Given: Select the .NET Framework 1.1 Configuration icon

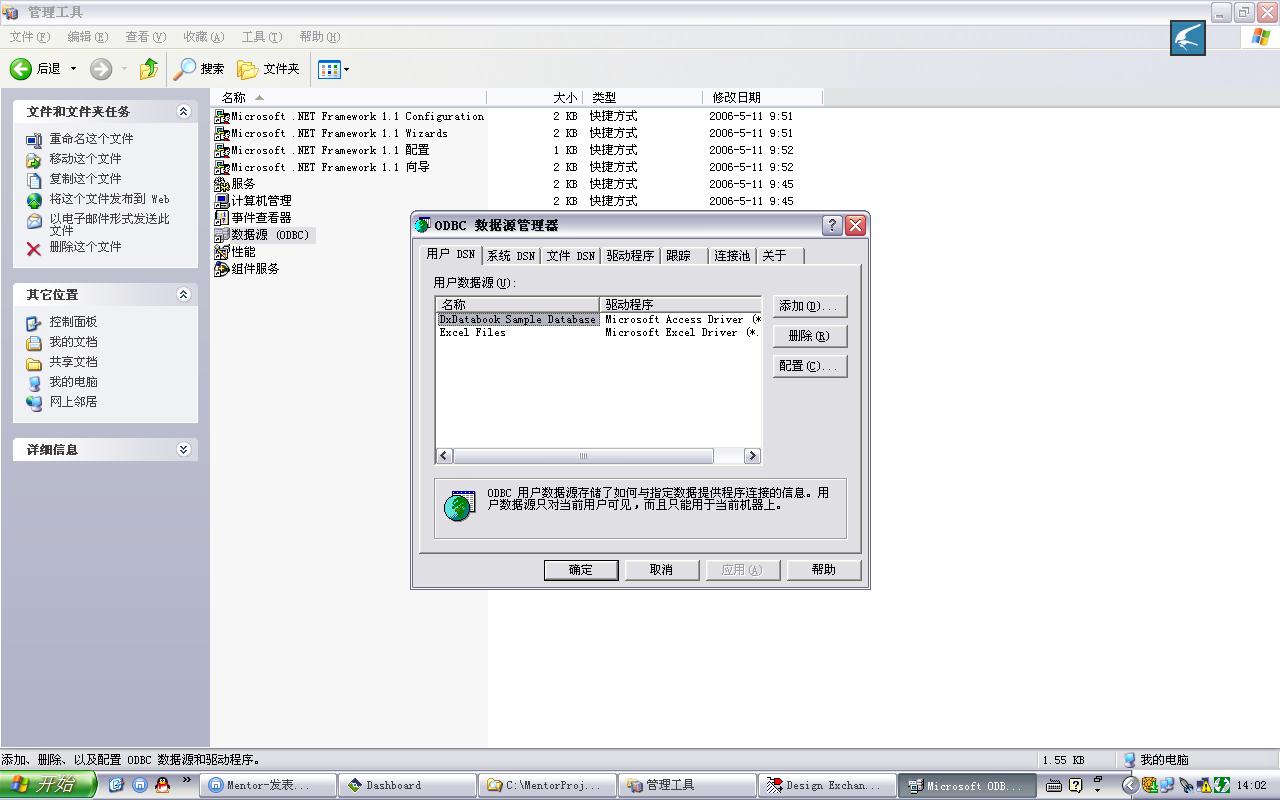Looking at the screenshot, I should tap(222, 116).
